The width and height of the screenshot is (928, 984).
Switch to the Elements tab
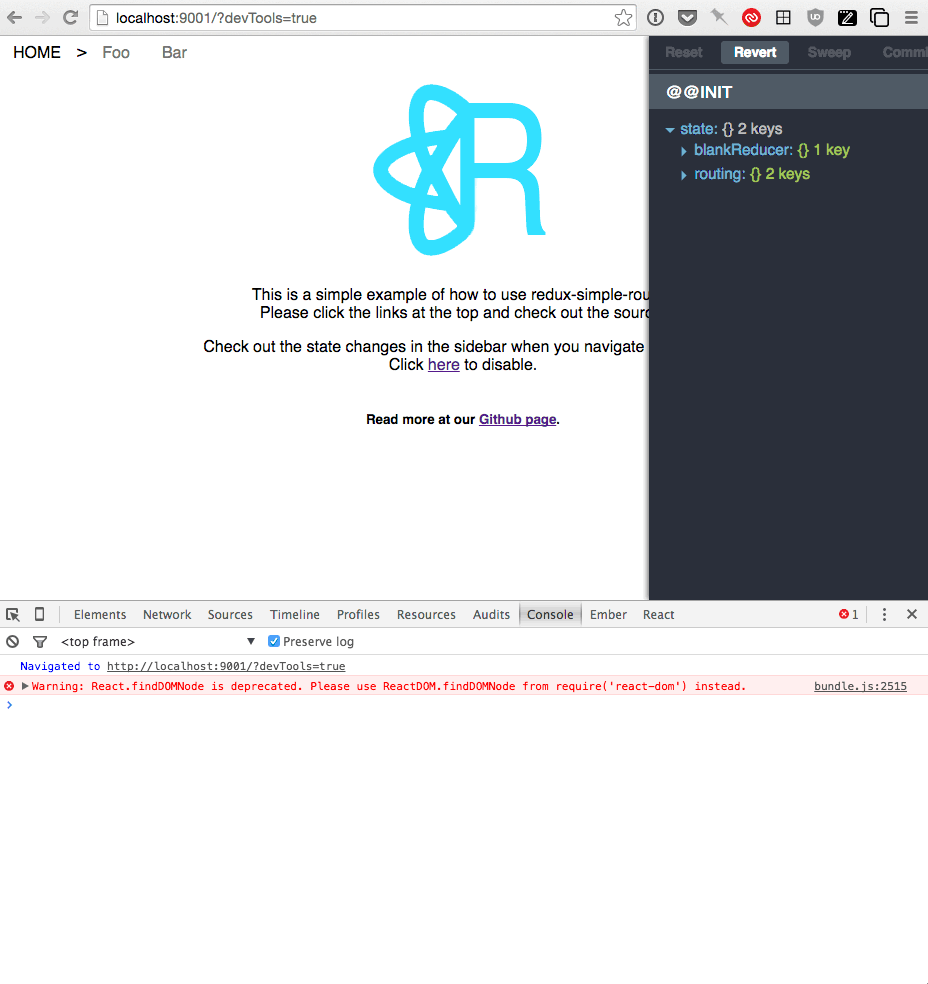tap(100, 614)
